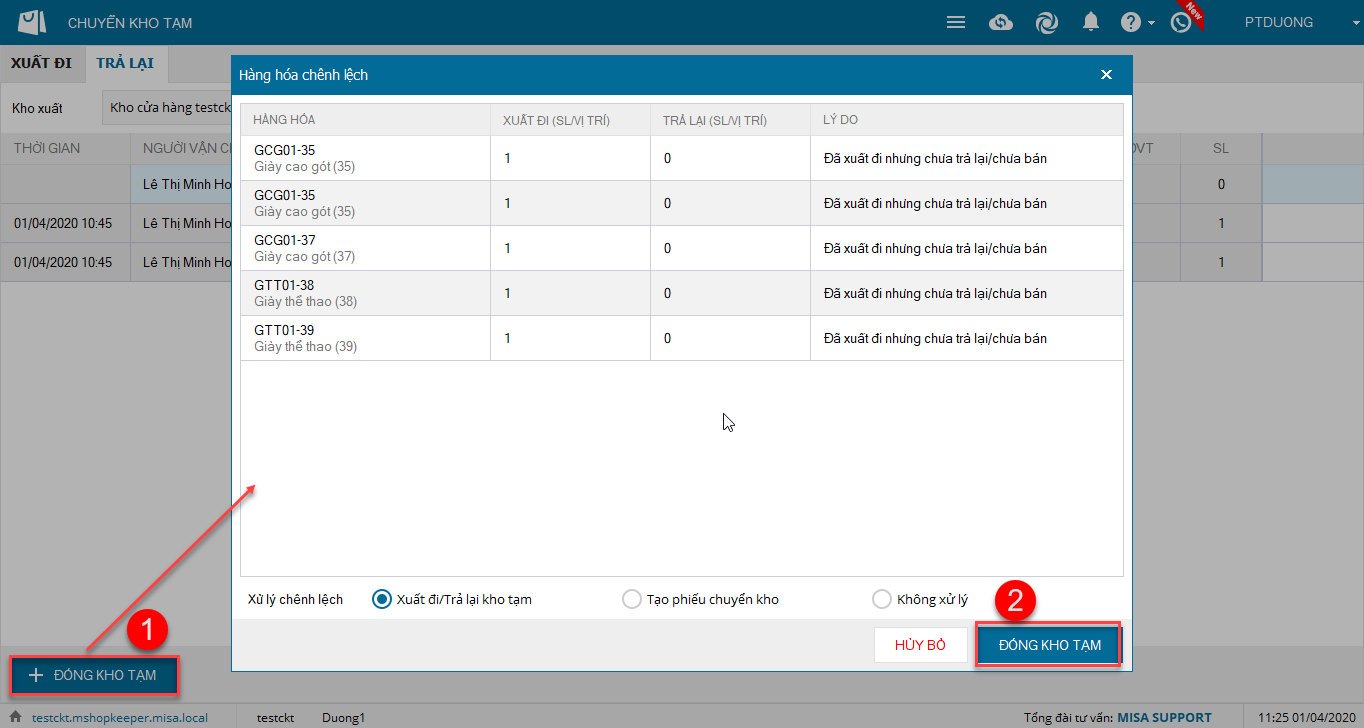Image resolution: width=1364 pixels, height=728 pixels.
Task: Open the notifications bell
Action: point(1091,22)
